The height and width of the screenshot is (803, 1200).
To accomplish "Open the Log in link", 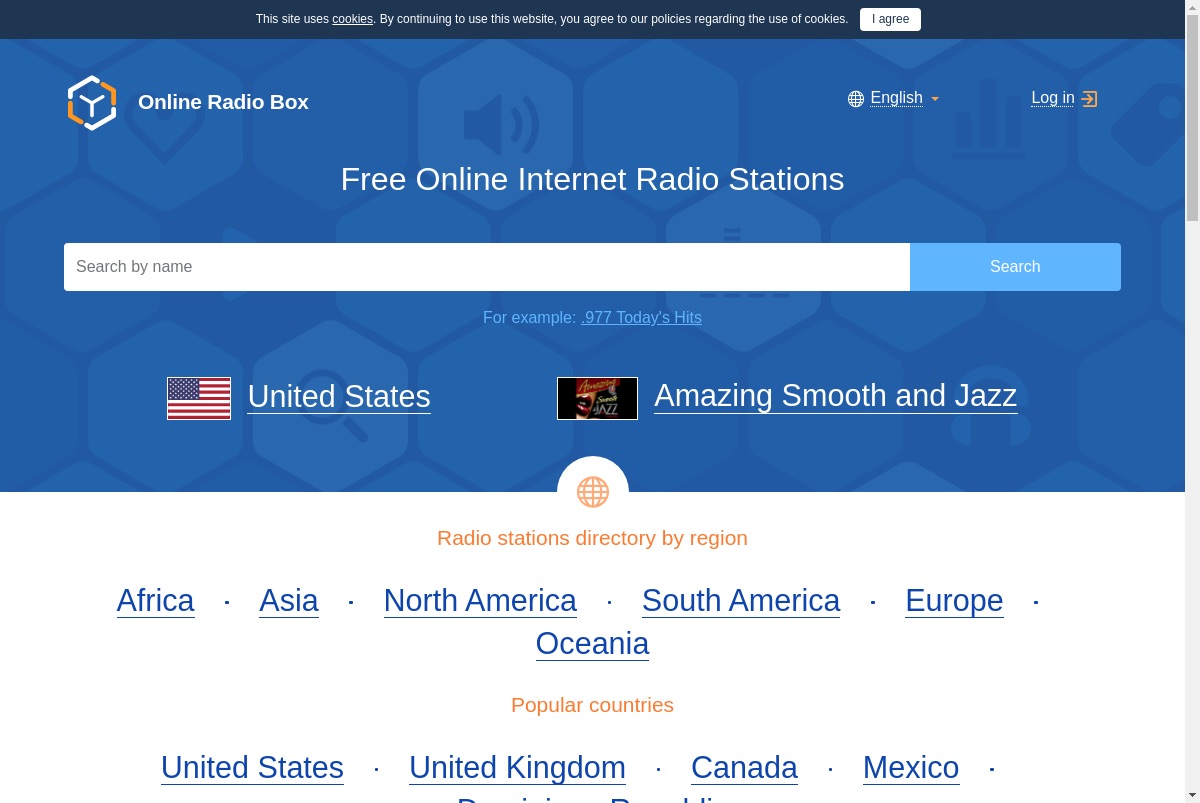I will click(1053, 98).
